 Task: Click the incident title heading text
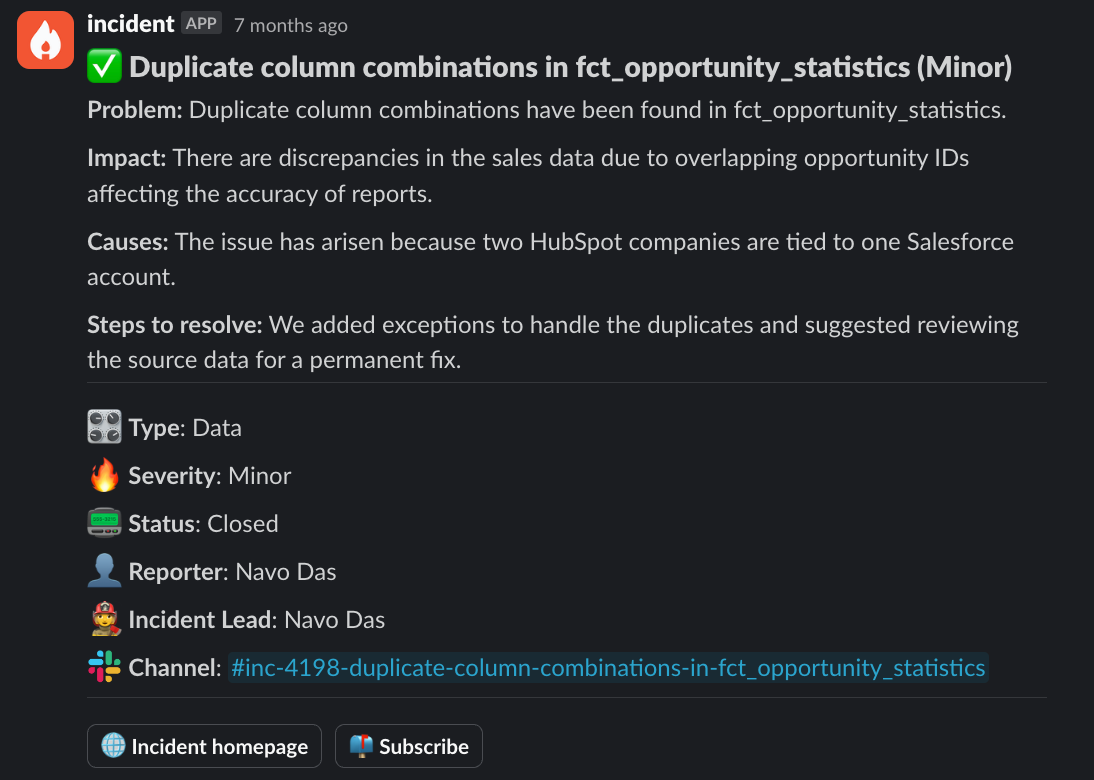pos(570,67)
